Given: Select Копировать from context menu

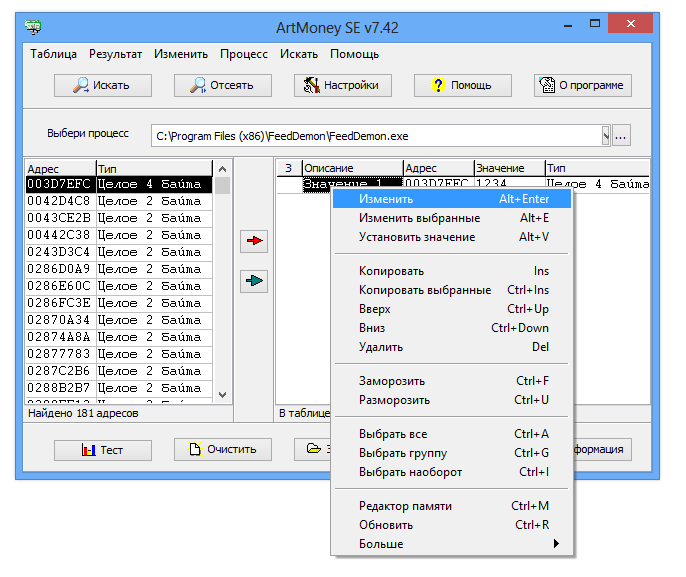Looking at the screenshot, I should coord(452,271).
